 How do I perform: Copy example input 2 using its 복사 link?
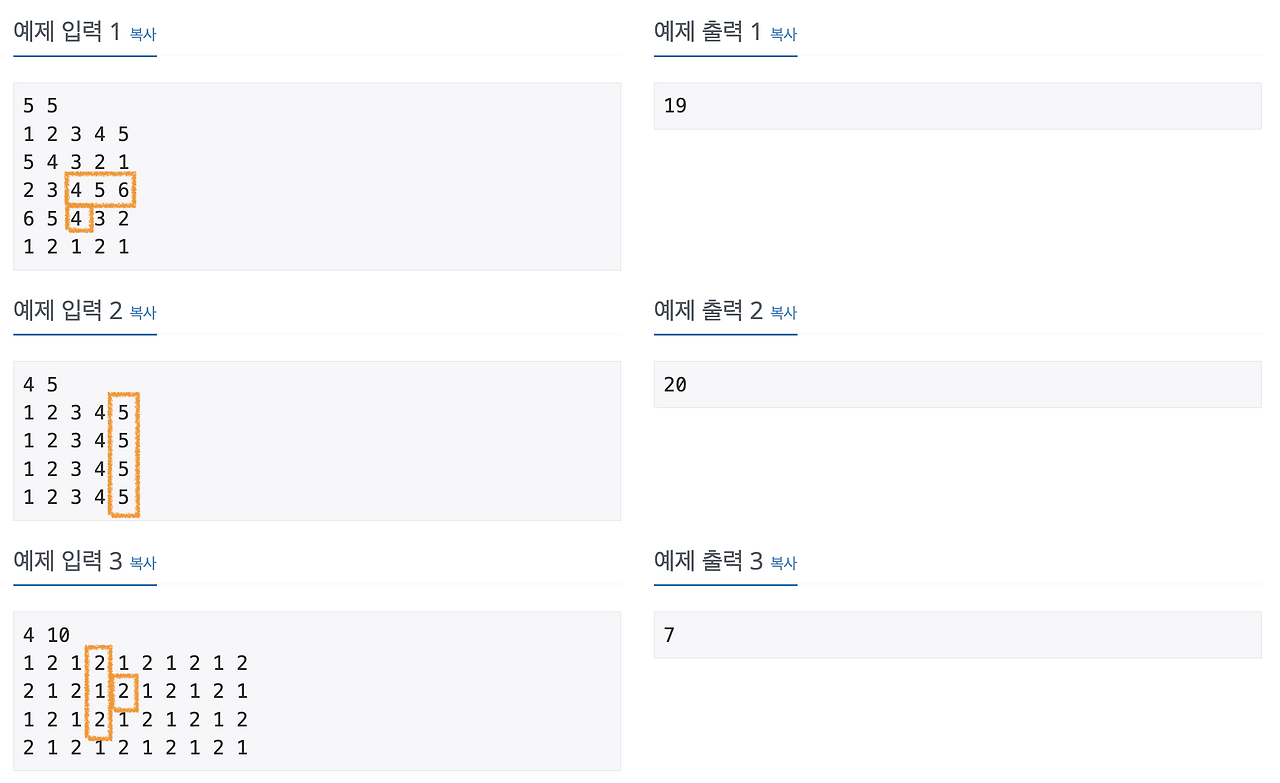(141, 313)
